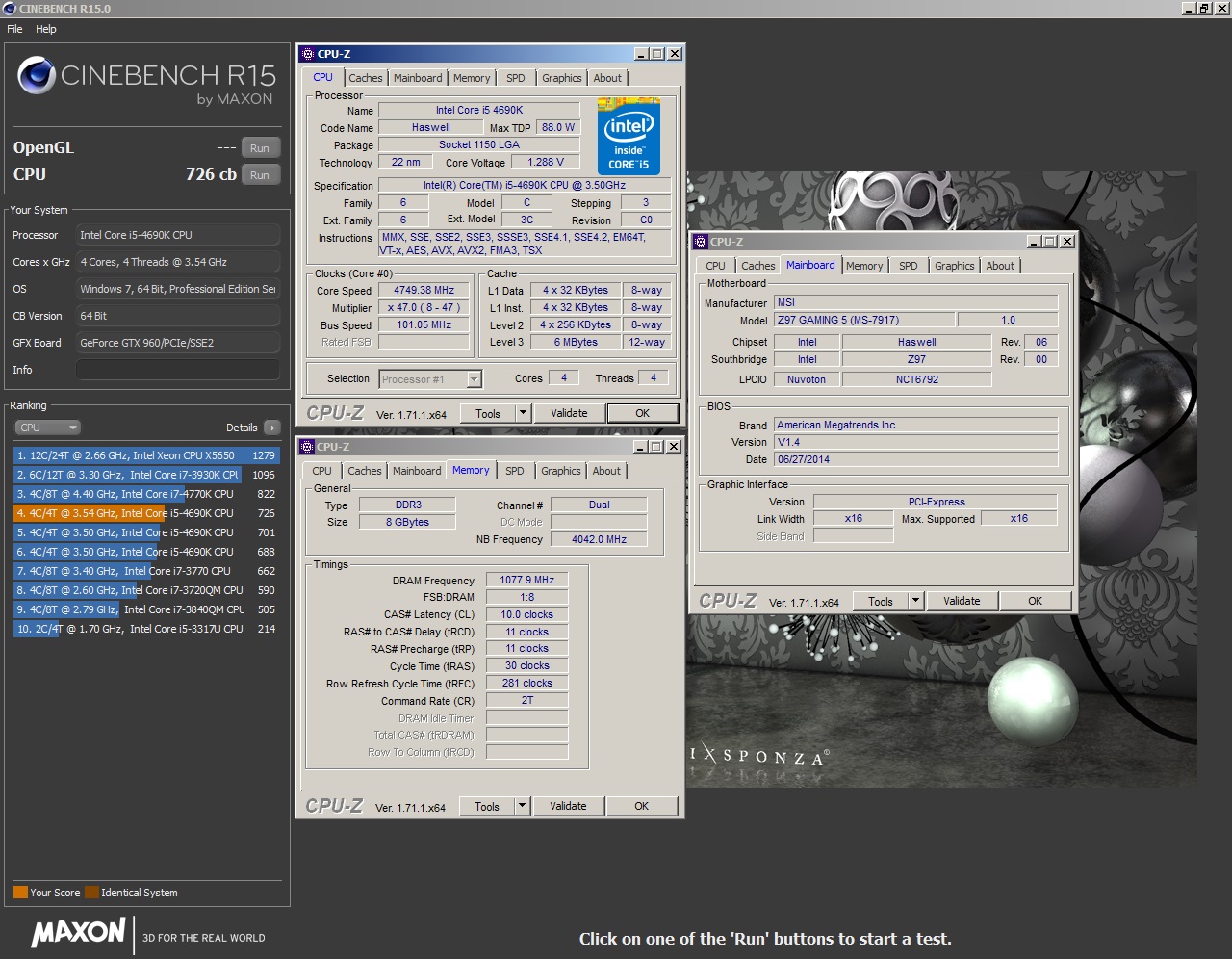The width and height of the screenshot is (1232, 959).
Task: Click the MAXON logo at bottom left
Action: (x=78, y=932)
